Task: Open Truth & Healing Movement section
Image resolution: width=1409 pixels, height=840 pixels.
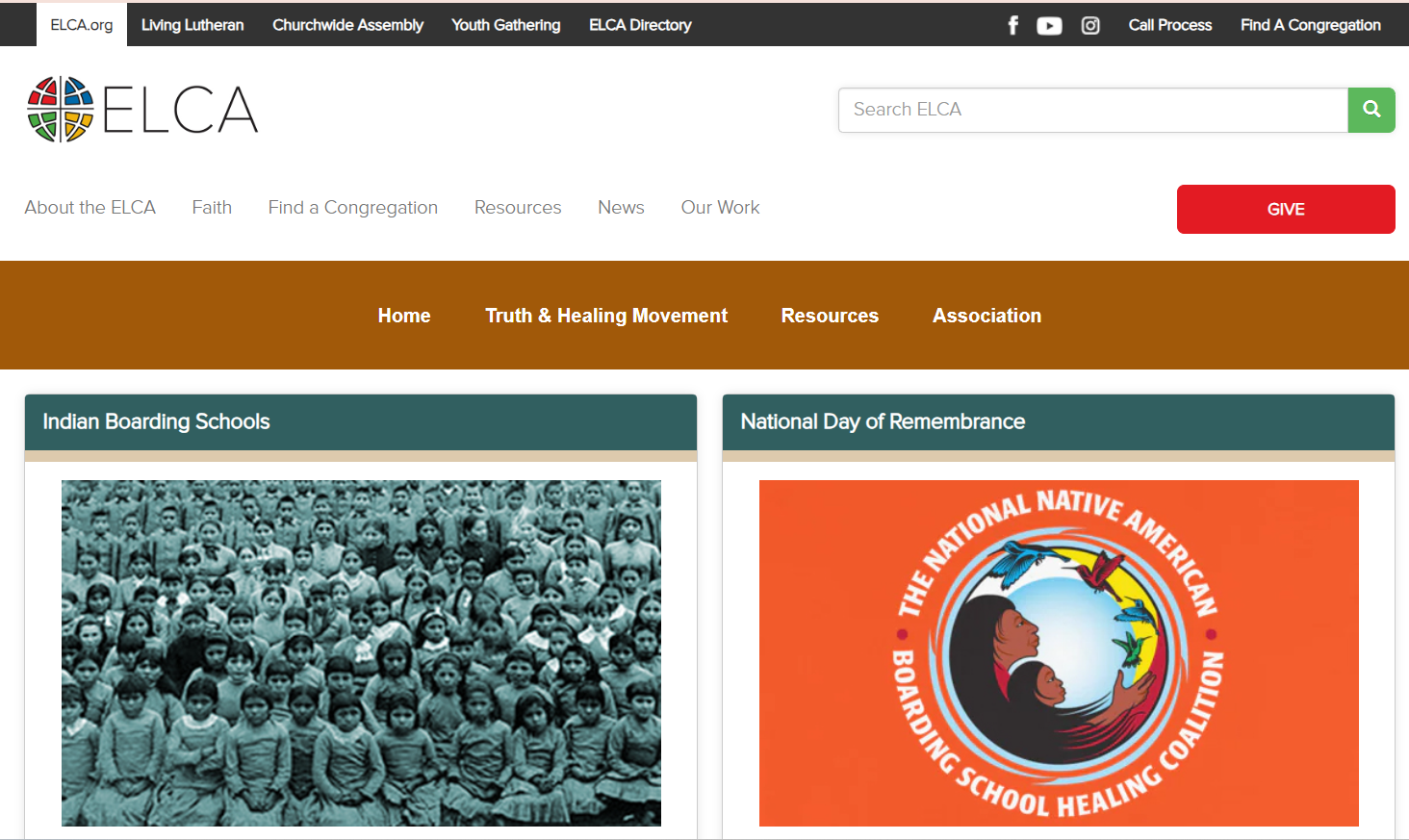Action: tap(606, 316)
